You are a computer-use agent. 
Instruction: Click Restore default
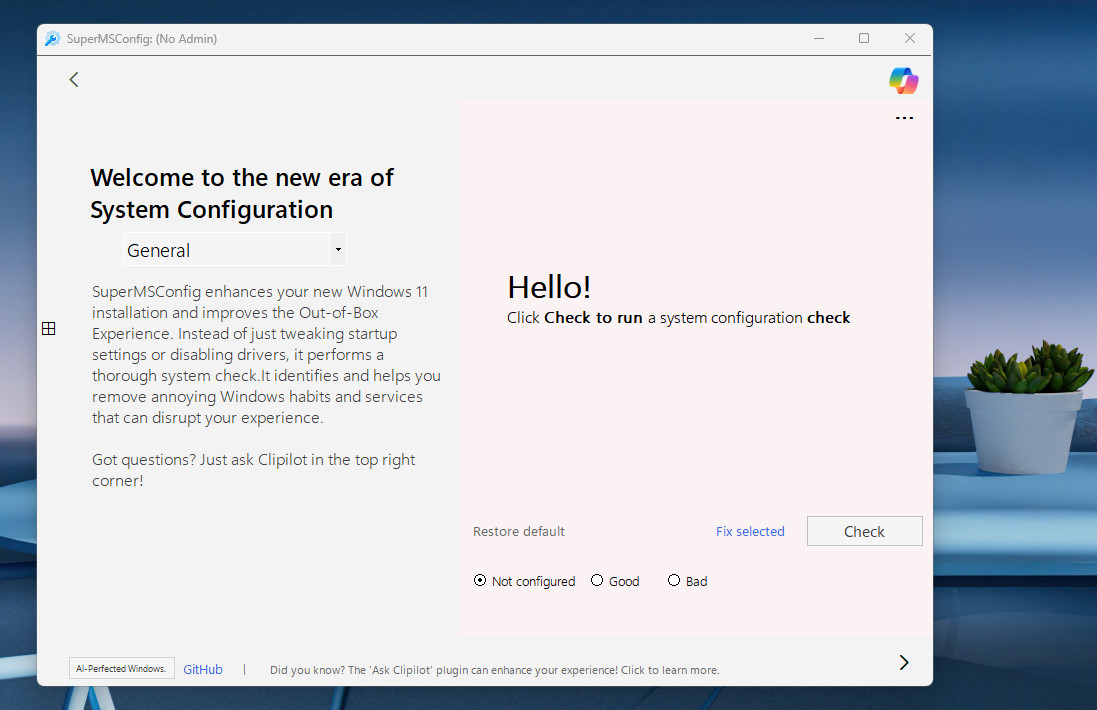click(x=518, y=532)
